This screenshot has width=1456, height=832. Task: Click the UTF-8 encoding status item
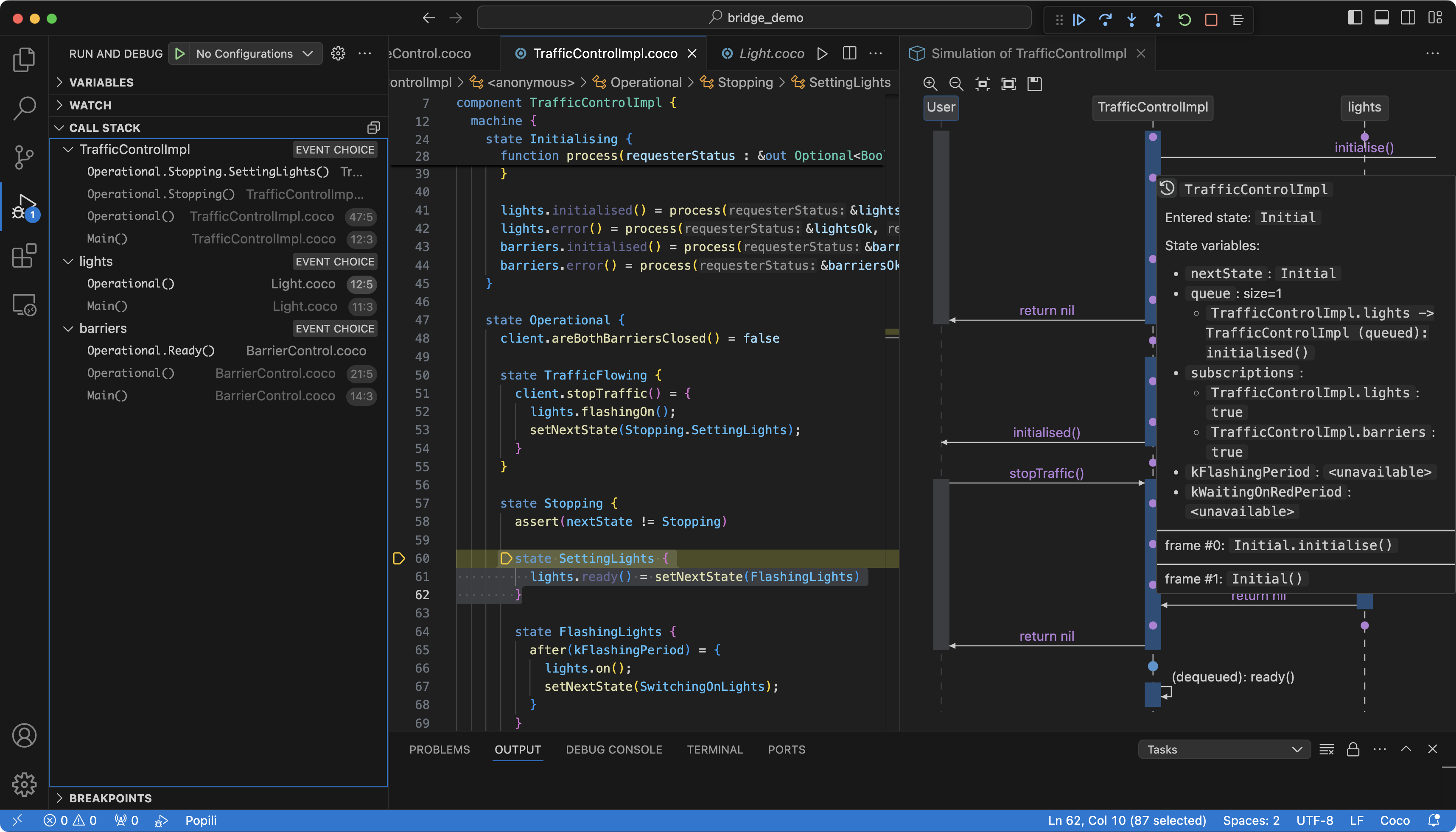pos(1315,821)
